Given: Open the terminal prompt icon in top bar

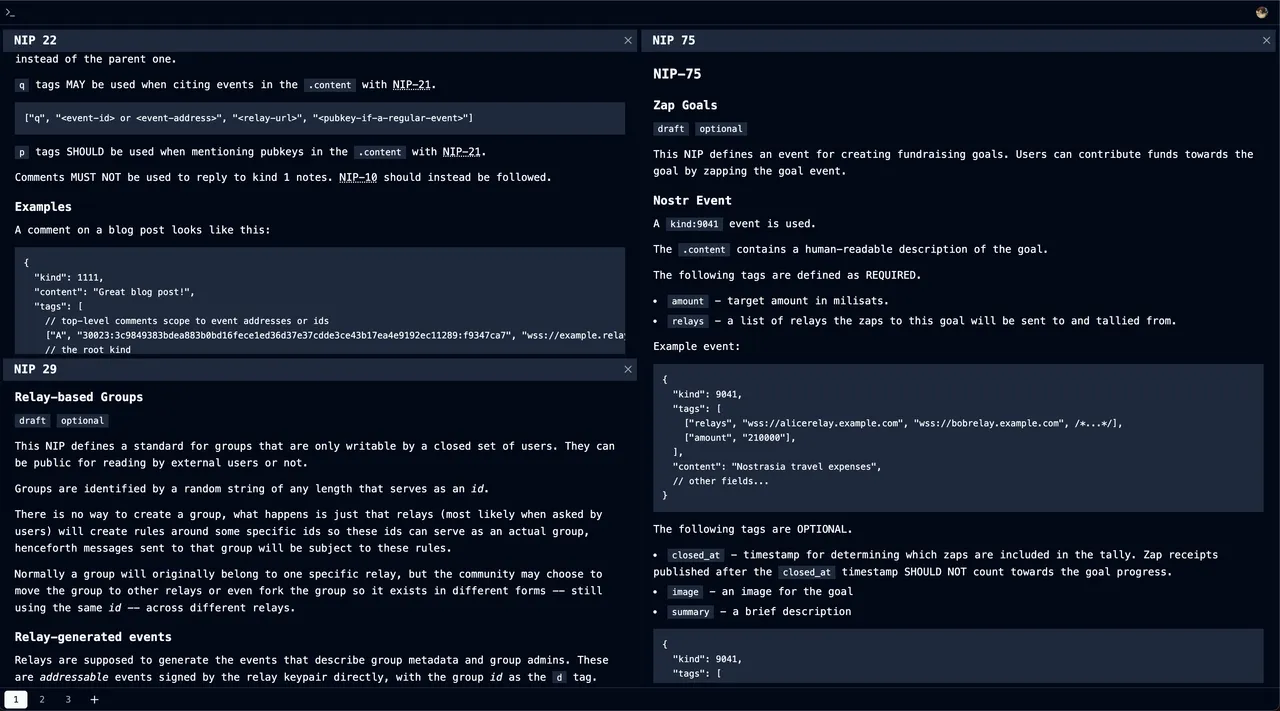Looking at the screenshot, I should click(x=11, y=12).
